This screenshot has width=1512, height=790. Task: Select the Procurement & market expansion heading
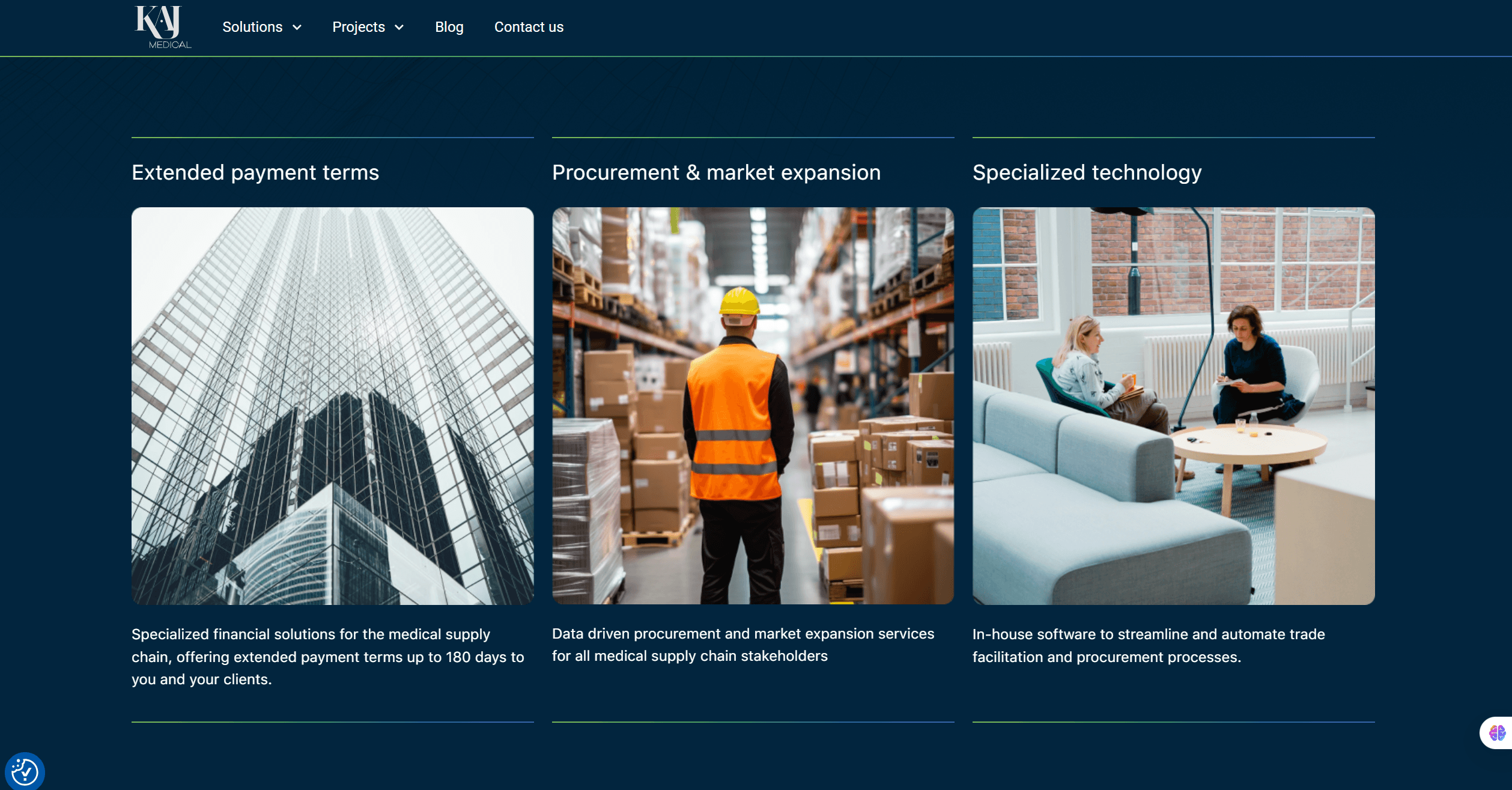tap(716, 172)
